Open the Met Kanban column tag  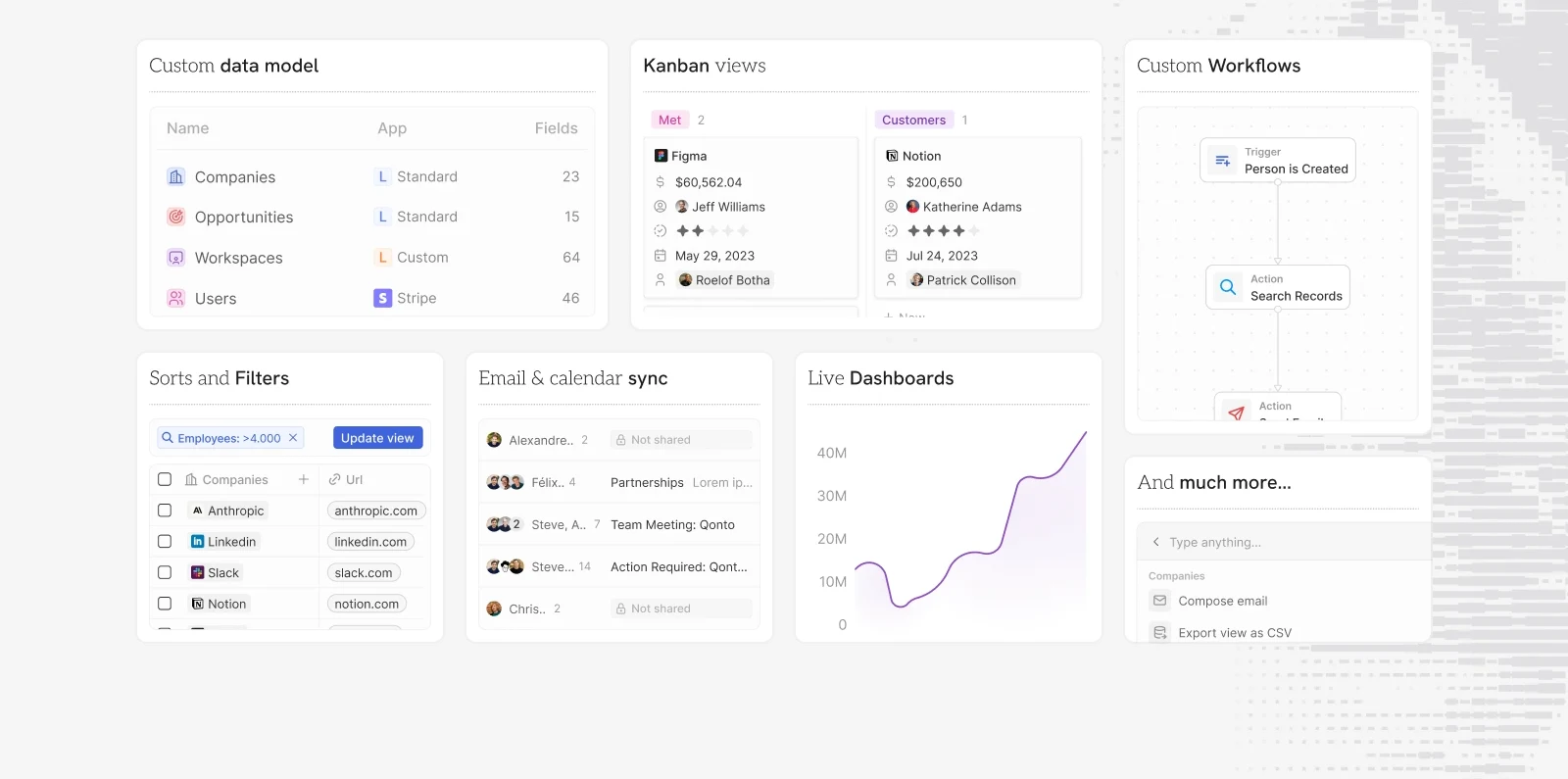[670, 120]
